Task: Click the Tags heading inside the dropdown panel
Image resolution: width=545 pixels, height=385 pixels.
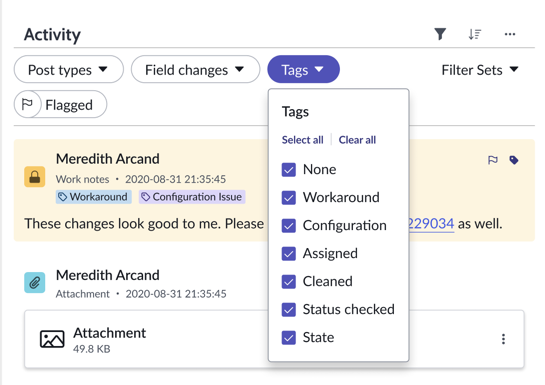Action: click(x=295, y=112)
